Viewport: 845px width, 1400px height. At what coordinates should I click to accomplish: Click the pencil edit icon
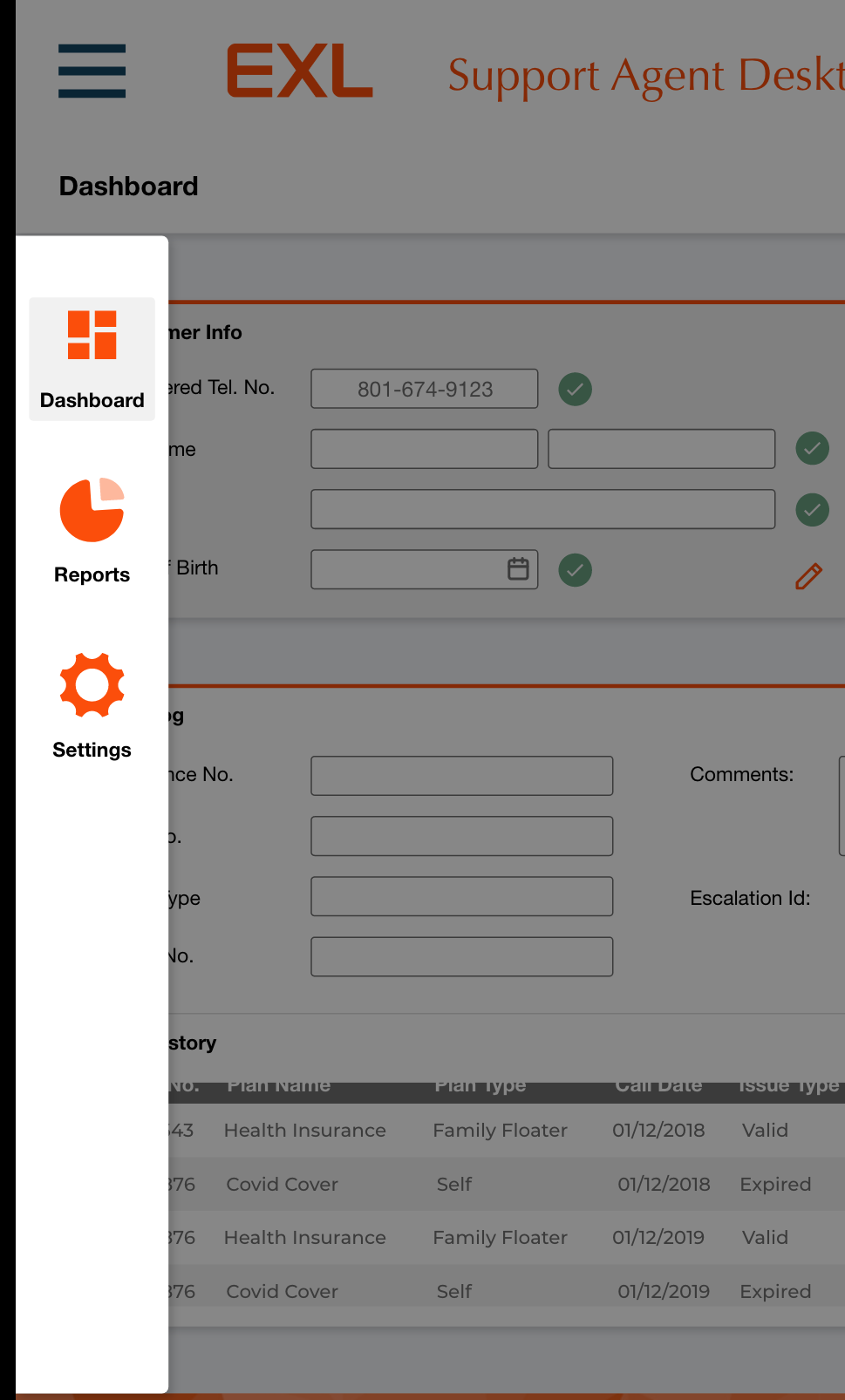(808, 576)
